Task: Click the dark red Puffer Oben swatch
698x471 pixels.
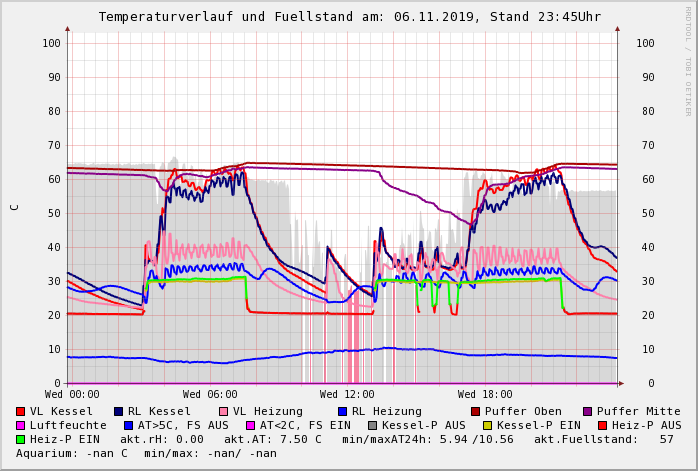Action: (476, 411)
